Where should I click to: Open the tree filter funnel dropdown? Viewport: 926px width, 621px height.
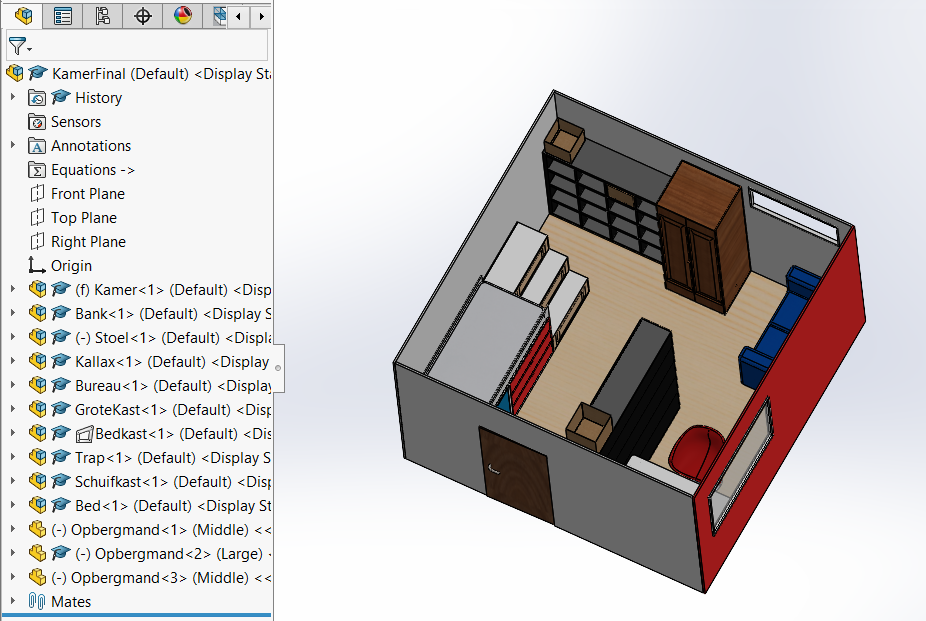[x=20, y=46]
